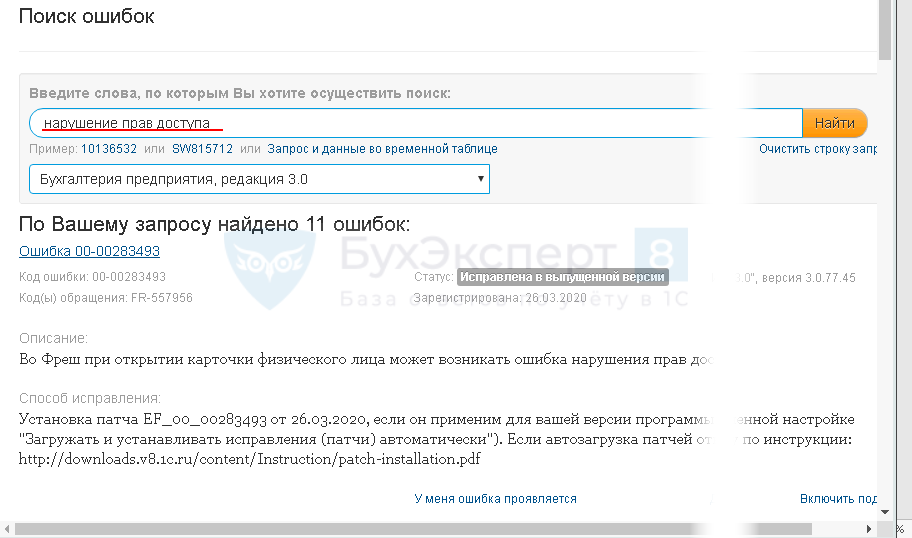Click the error search text field

(415, 123)
